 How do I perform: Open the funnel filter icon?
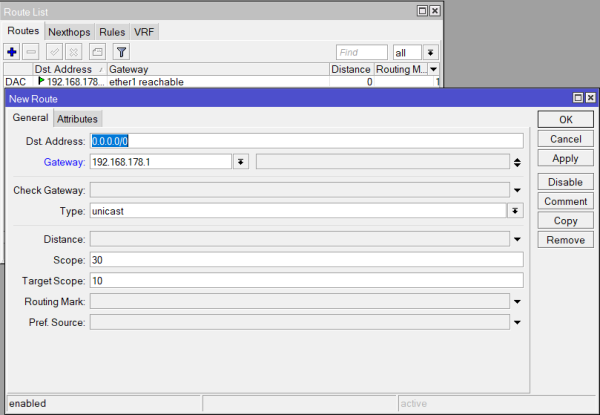tap(121, 51)
